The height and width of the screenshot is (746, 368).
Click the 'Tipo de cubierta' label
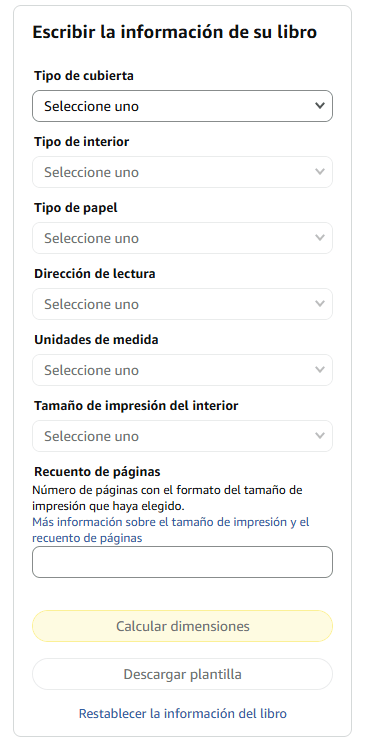(x=84, y=76)
